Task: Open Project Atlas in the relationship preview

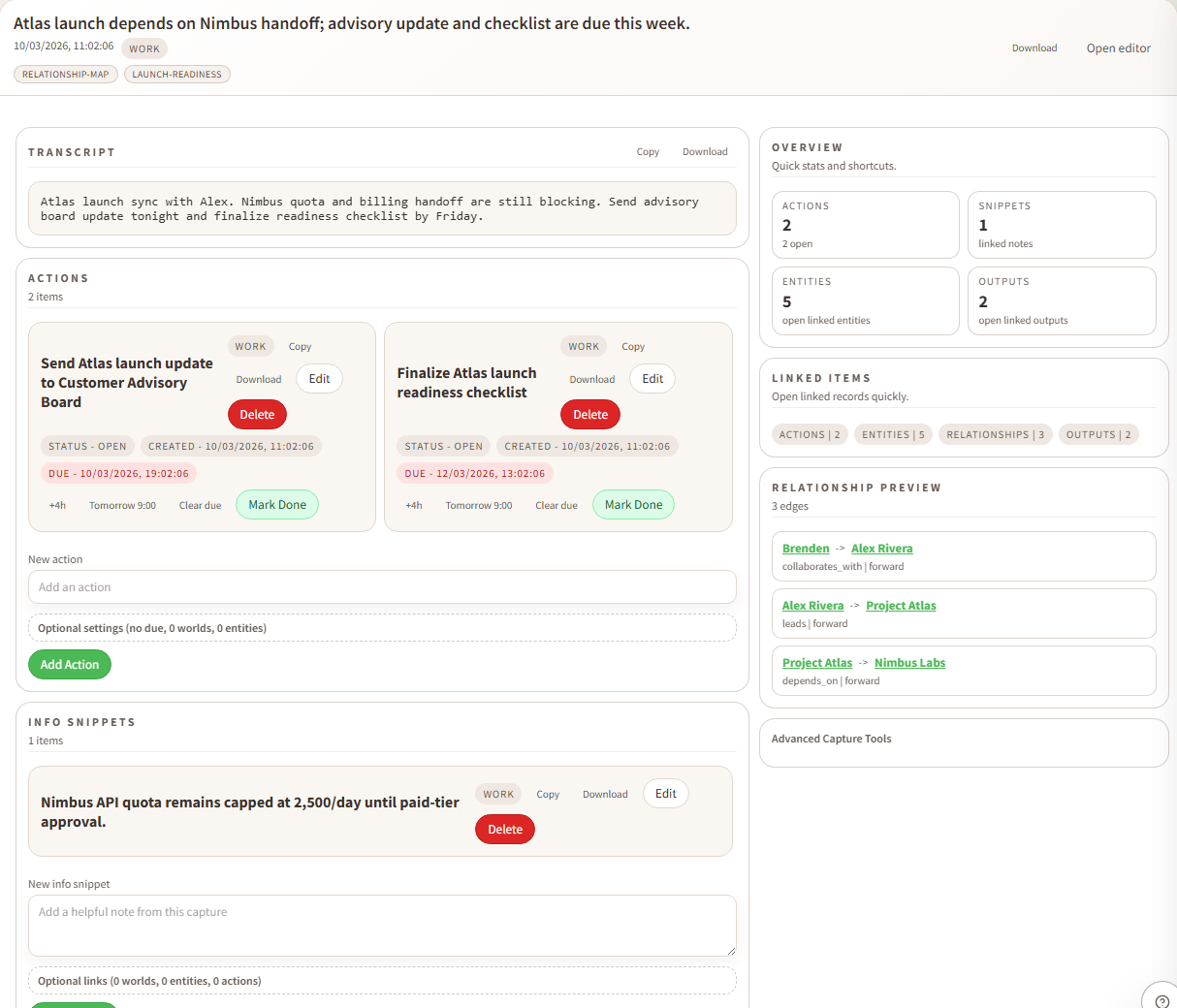Action: tap(900, 605)
